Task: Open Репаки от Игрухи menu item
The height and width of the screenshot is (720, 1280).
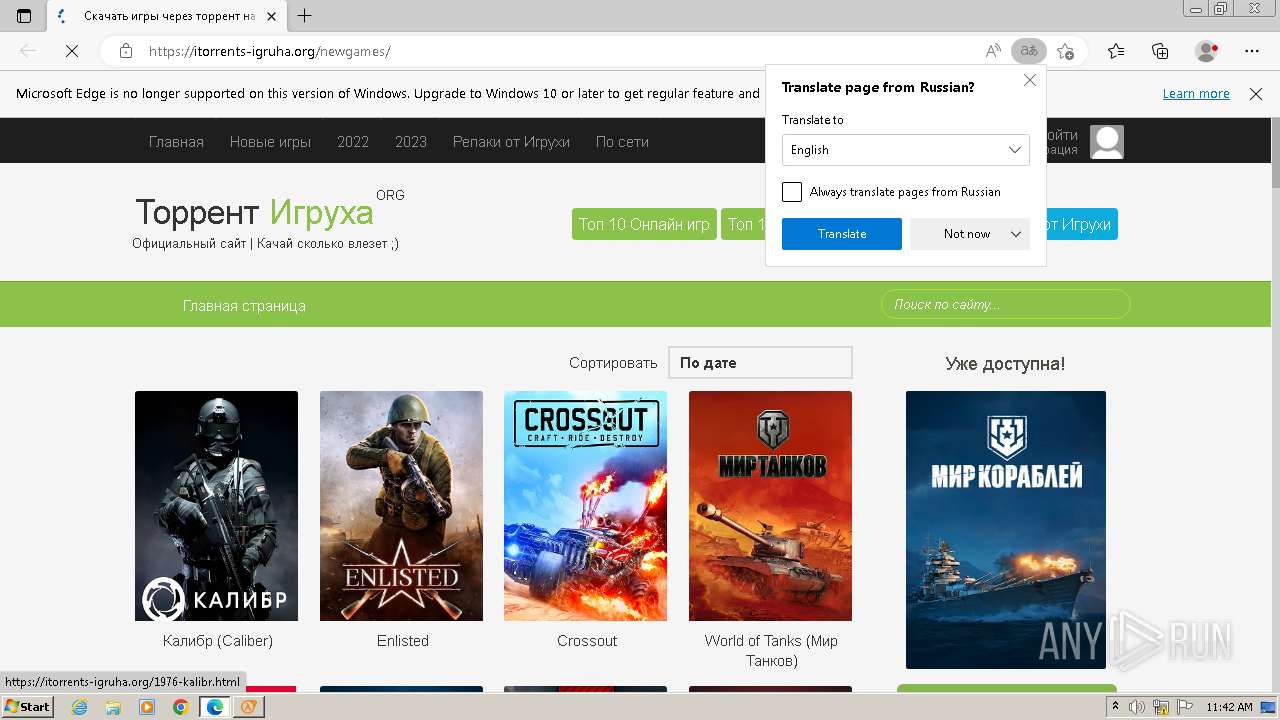Action: pos(511,142)
